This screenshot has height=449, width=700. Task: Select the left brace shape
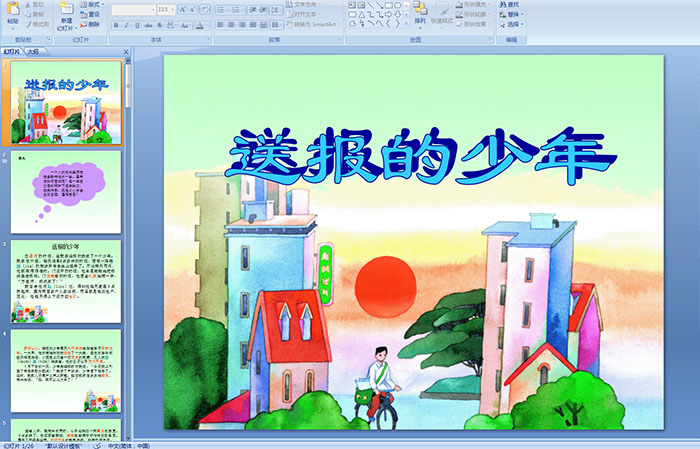(388, 23)
